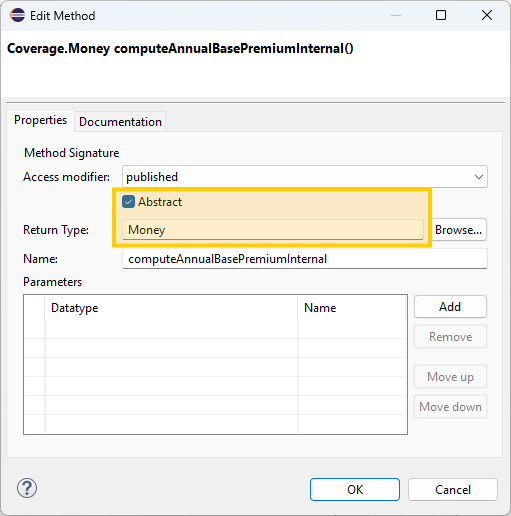Maximize the Edit Method window
This screenshot has height=516, width=511.
pyautogui.click(x=441, y=15)
